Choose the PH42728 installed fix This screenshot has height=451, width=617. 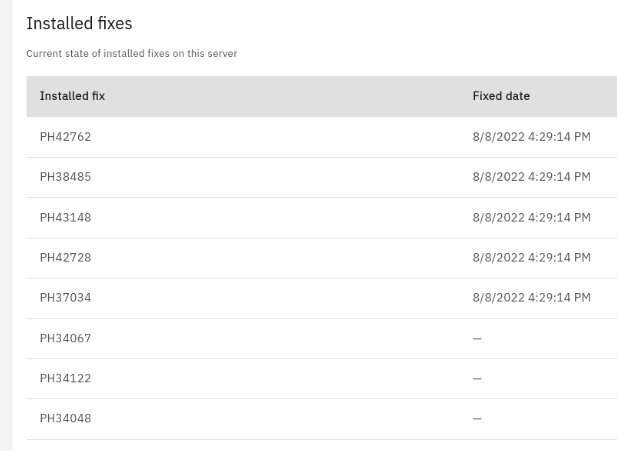65,258
